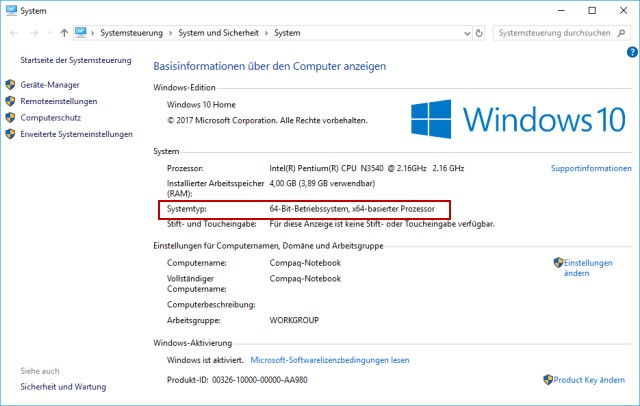Click Windows ist aktiviert text
640x406 pixels.
[205, 360]
